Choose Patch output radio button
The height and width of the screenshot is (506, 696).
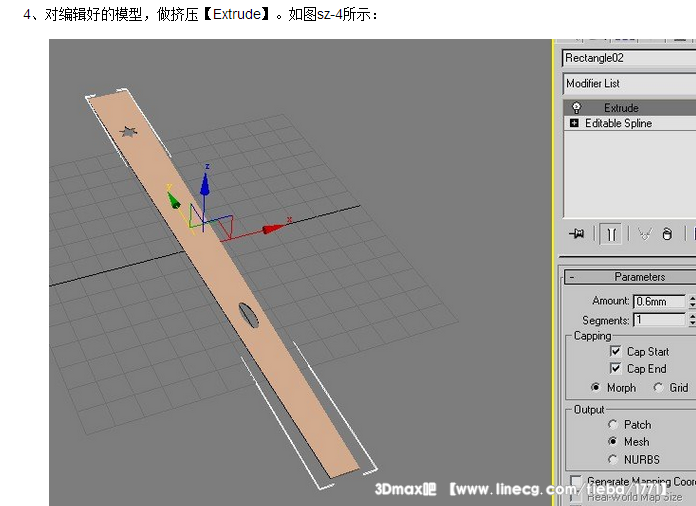pos(613,424)
